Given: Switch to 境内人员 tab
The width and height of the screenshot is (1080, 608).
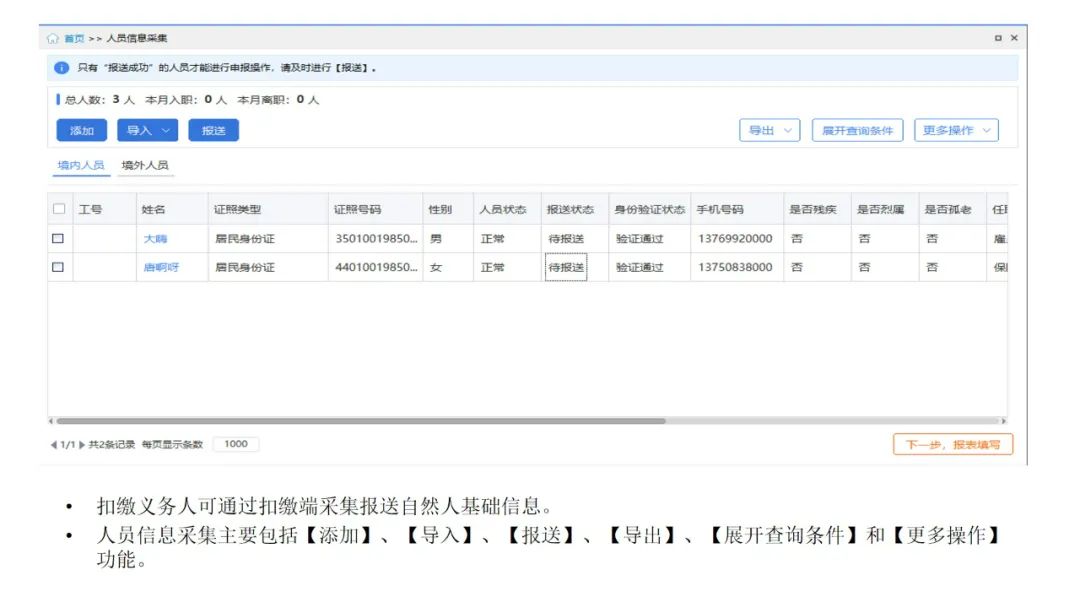Looking at the screenshot, I should point(81,165).
